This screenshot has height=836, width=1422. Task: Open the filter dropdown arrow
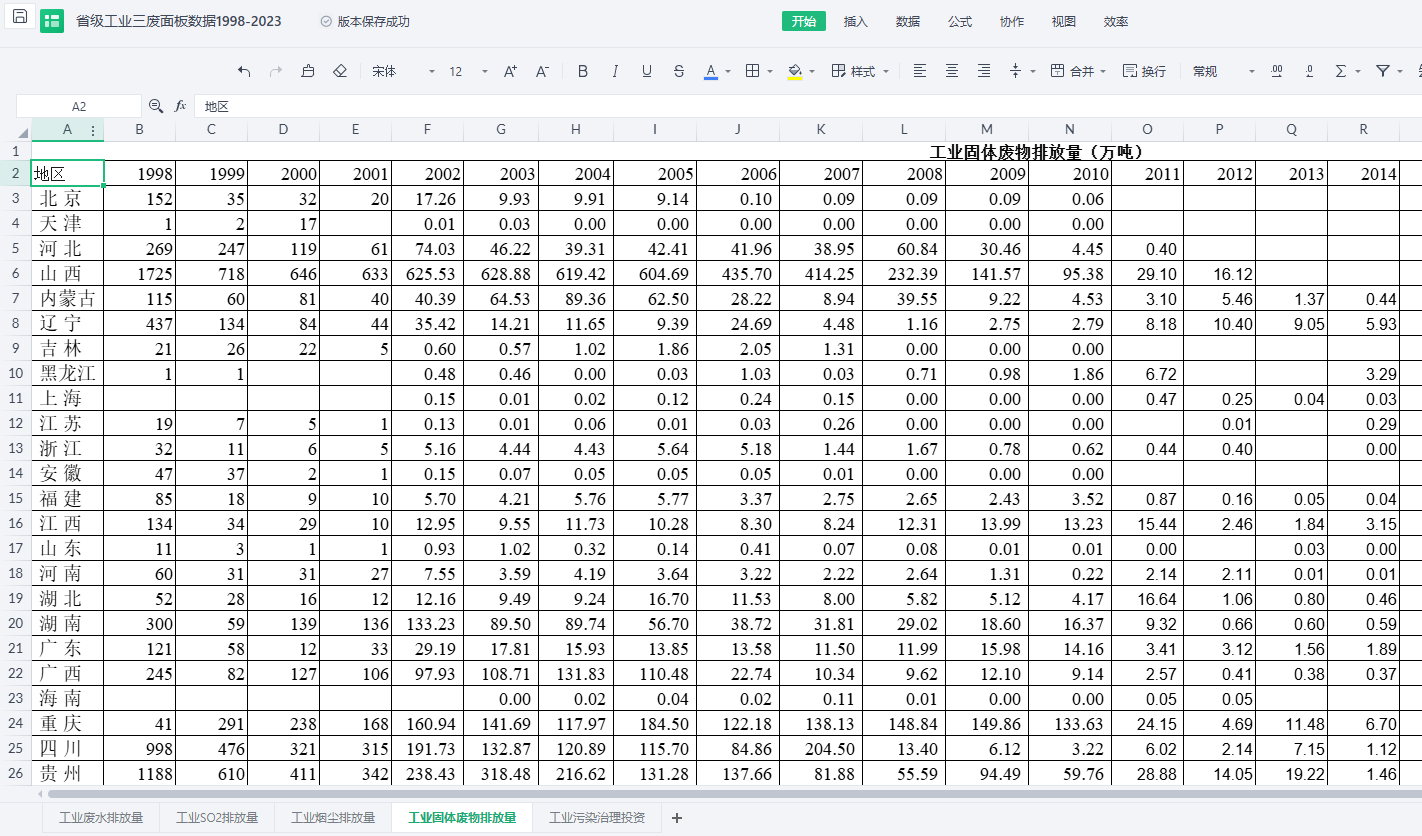click(x=1400, y=72)
